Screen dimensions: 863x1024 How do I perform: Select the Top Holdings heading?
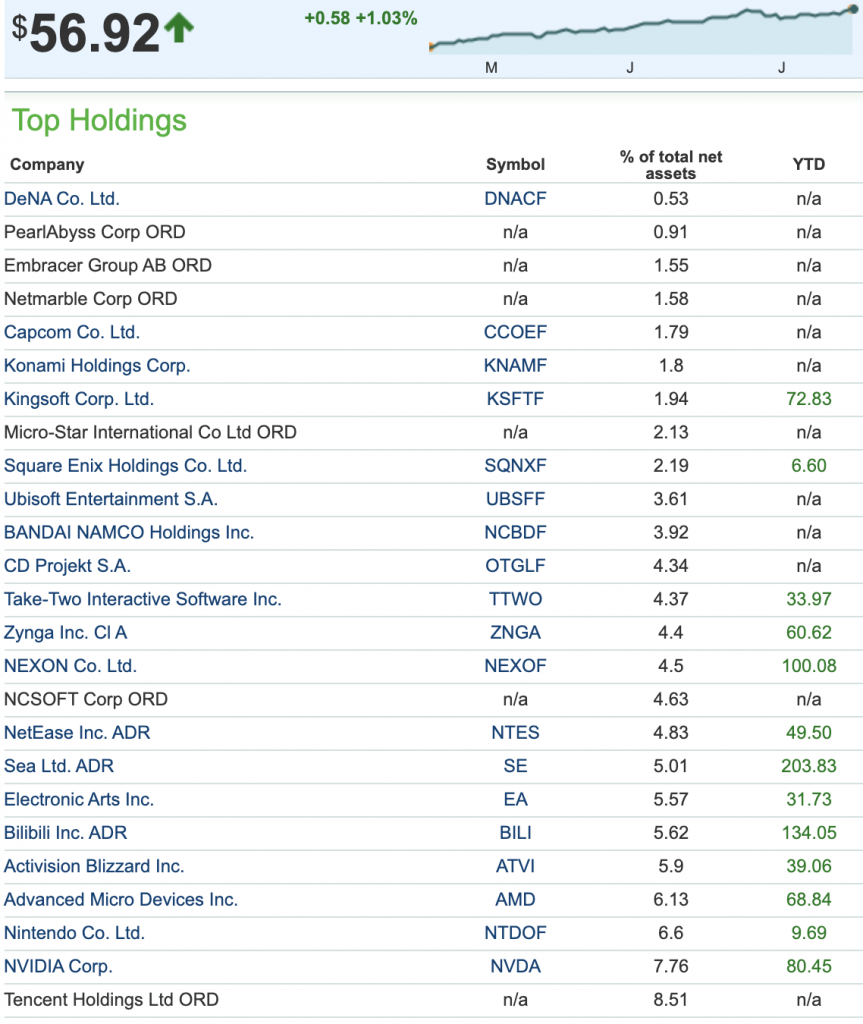[99, 120]
